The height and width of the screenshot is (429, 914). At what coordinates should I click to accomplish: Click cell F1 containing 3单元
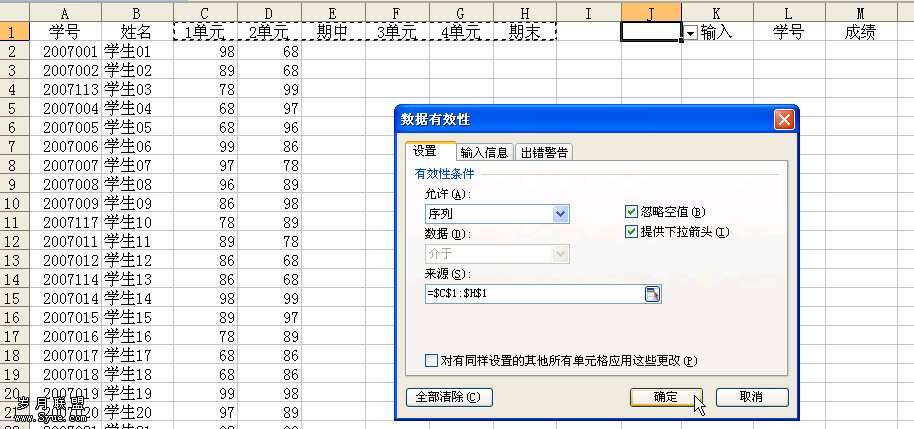pyautogui.click(x=398, y=32)
